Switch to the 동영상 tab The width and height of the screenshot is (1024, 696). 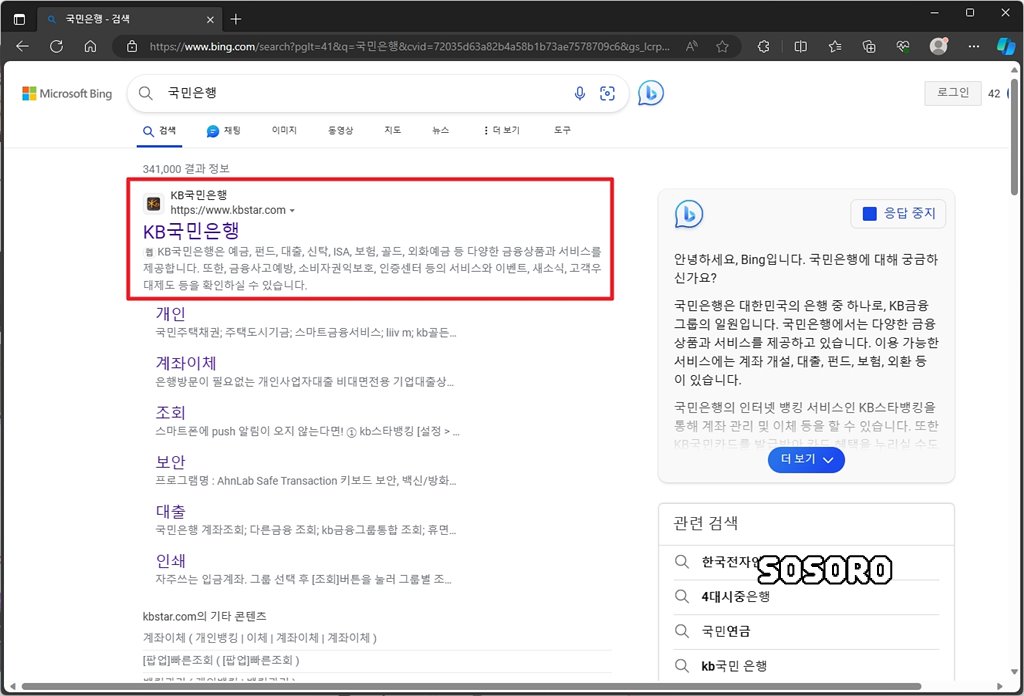[x=340, y=131]
